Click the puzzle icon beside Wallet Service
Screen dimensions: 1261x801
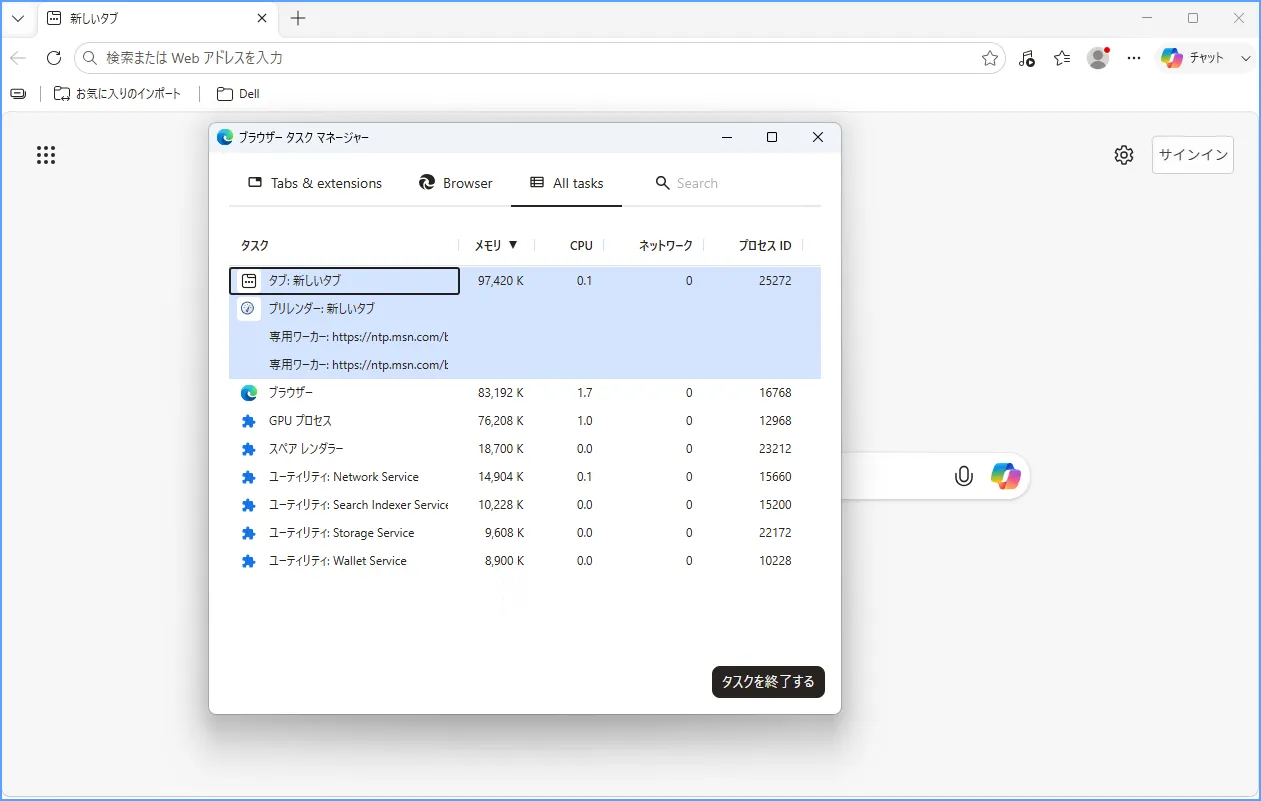[x=249, y=561]
